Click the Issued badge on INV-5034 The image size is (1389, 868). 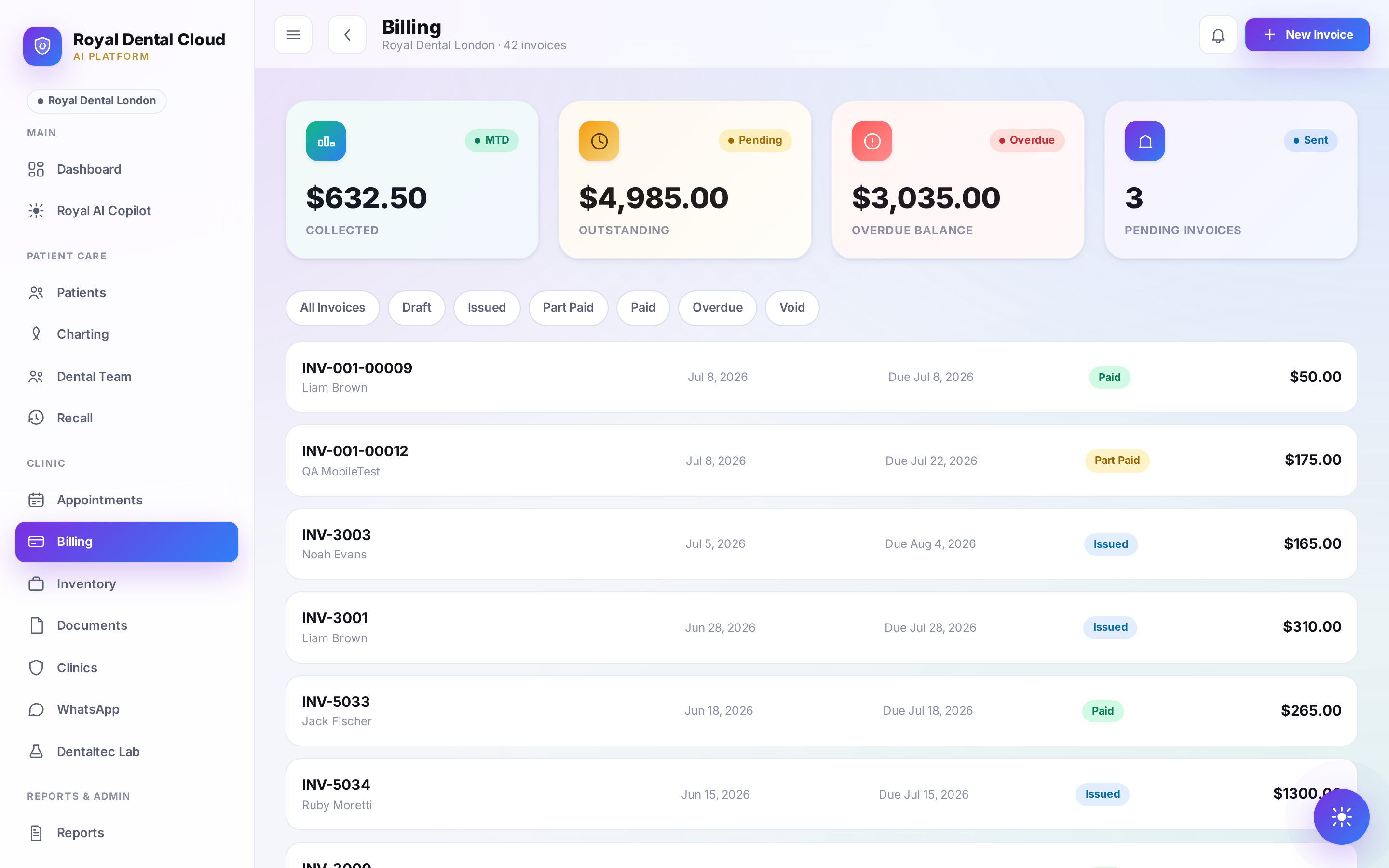click(x=1102, y=795)
